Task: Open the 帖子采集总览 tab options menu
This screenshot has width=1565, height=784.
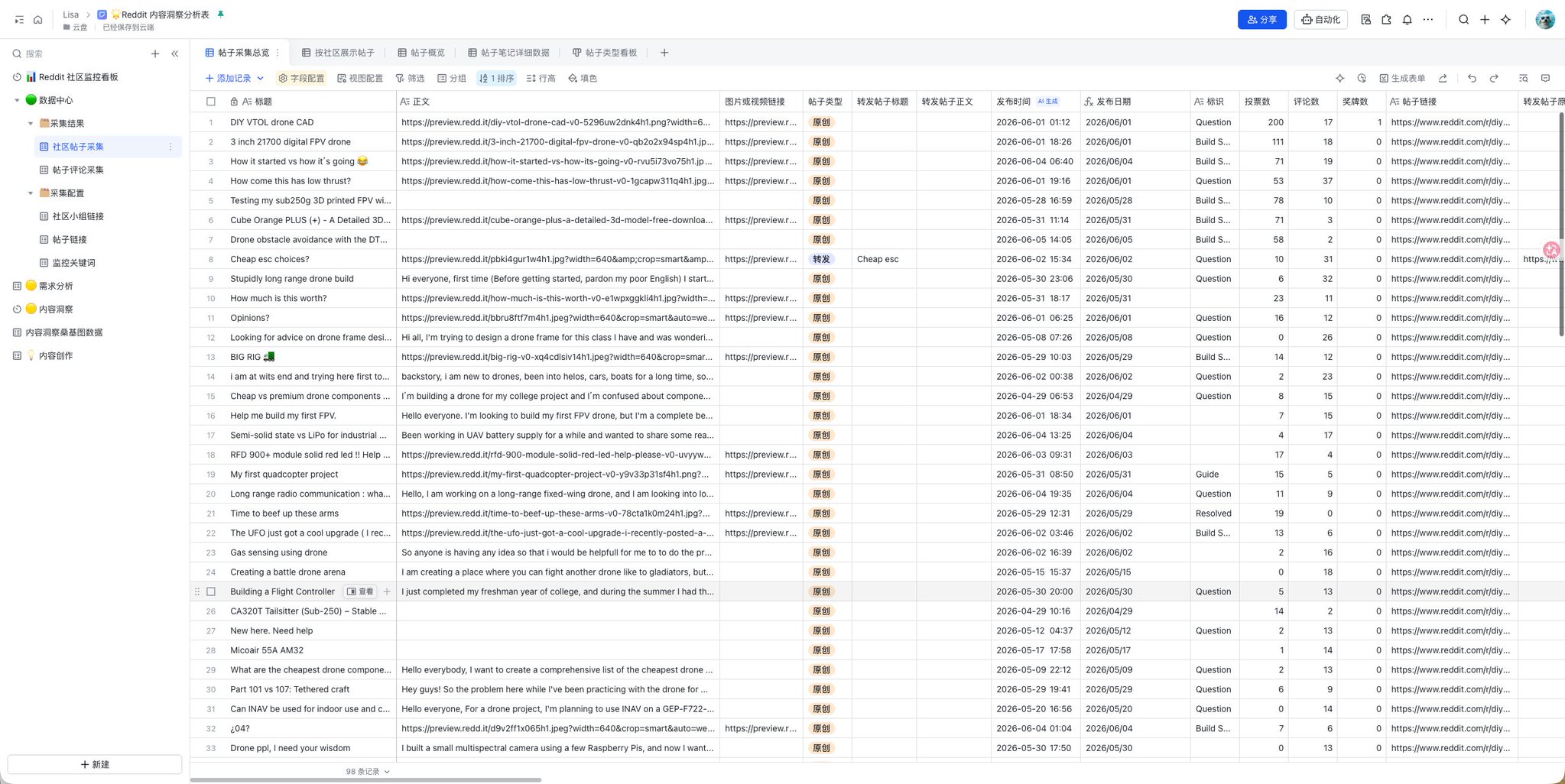Action: point(278,53)
